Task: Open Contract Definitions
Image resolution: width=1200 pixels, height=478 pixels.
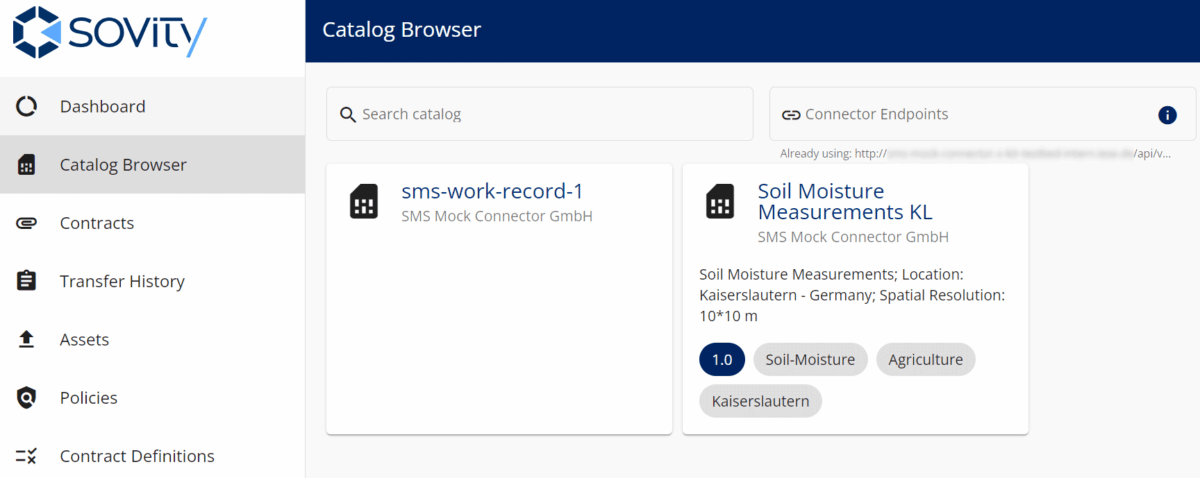Action: [152, 456]
